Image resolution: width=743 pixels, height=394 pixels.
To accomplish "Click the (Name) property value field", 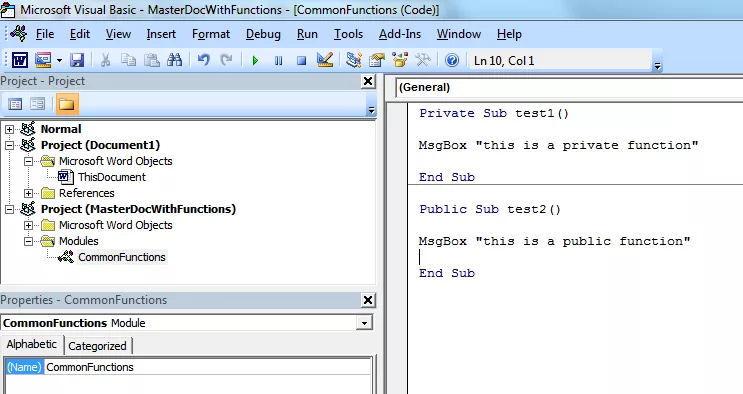I will [208, 367].
